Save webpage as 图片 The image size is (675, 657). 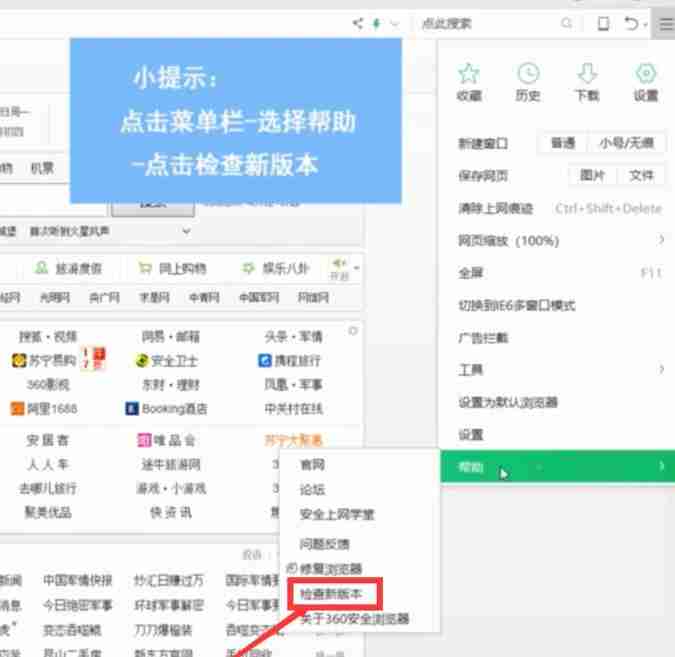pyautogui.click(x=593, y=175)
